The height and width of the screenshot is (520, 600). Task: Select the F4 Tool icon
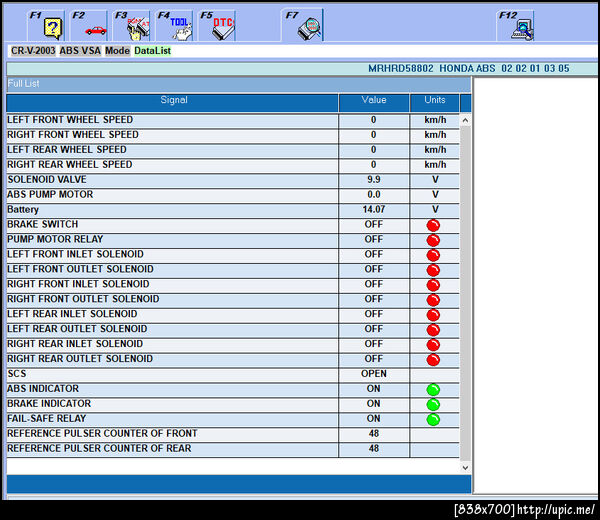174,26
